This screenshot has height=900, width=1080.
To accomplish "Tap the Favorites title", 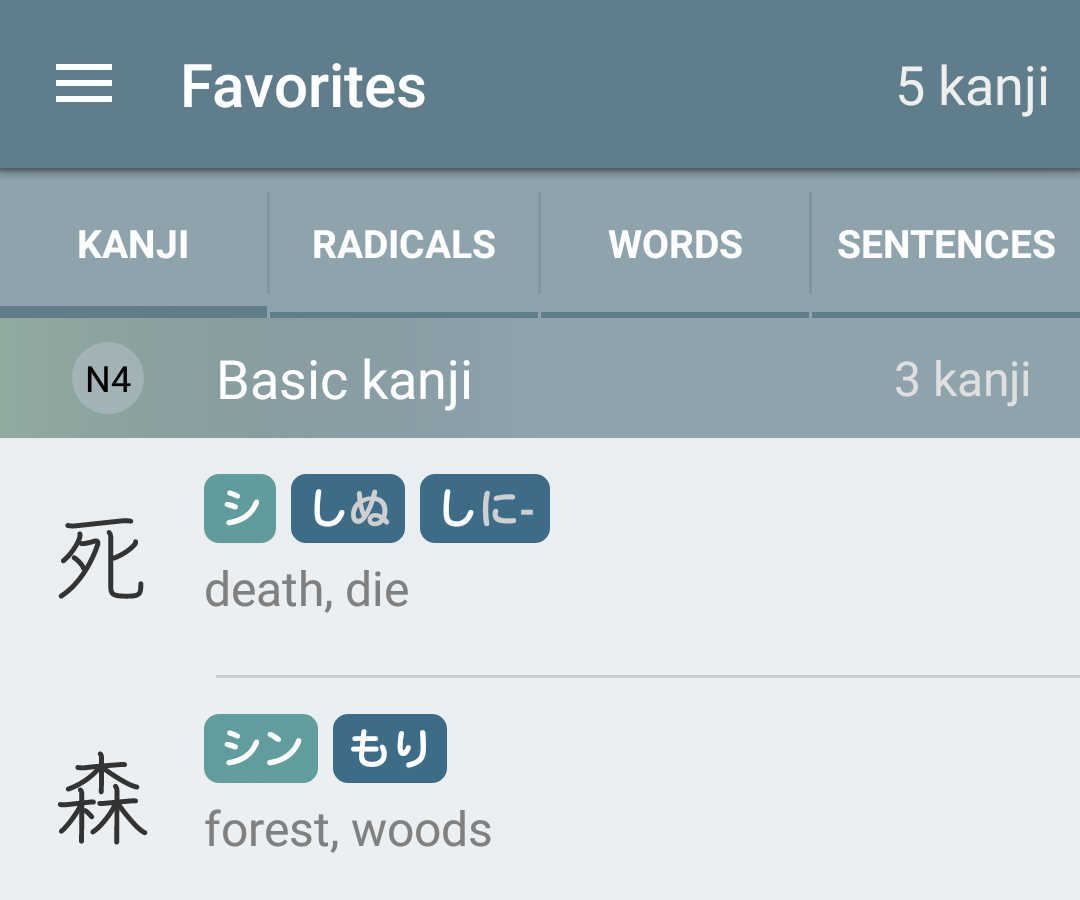I will 303,86.
